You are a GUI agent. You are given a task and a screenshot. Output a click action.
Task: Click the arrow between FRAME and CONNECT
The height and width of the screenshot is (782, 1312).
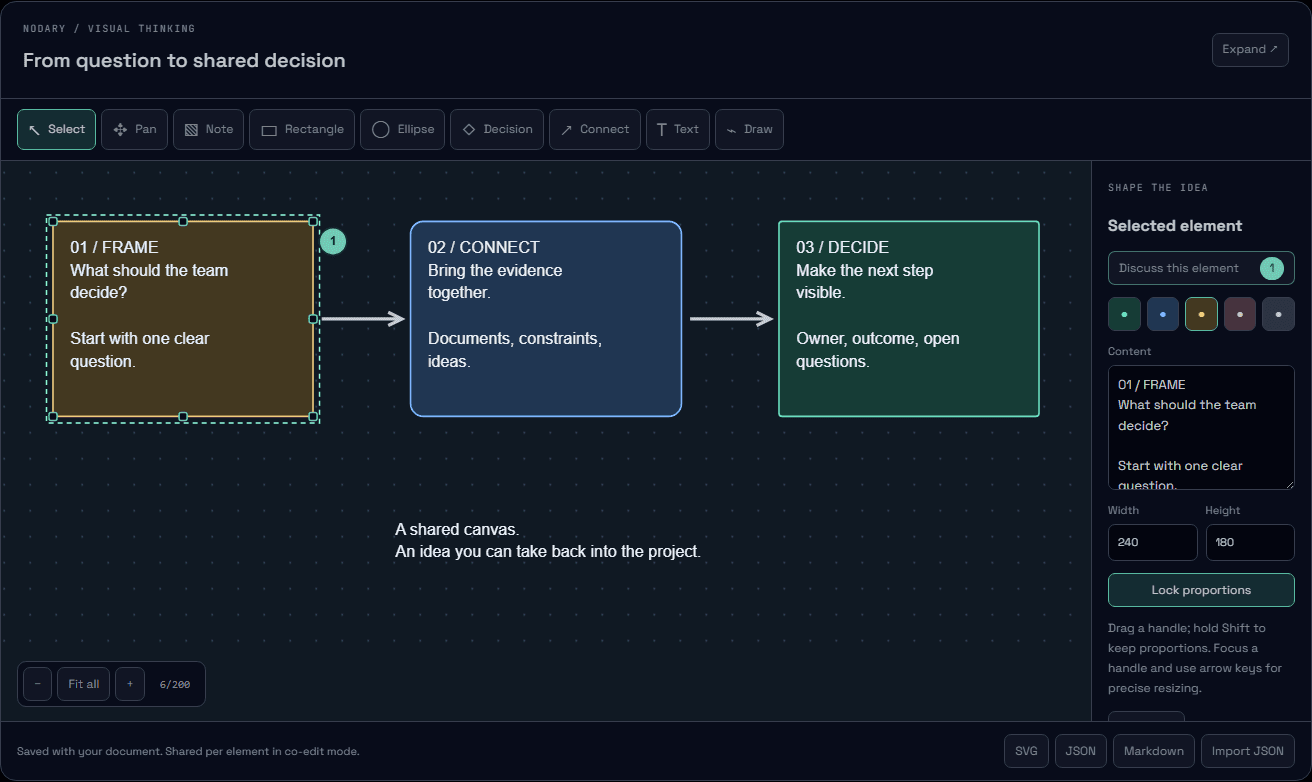(363, 319)
